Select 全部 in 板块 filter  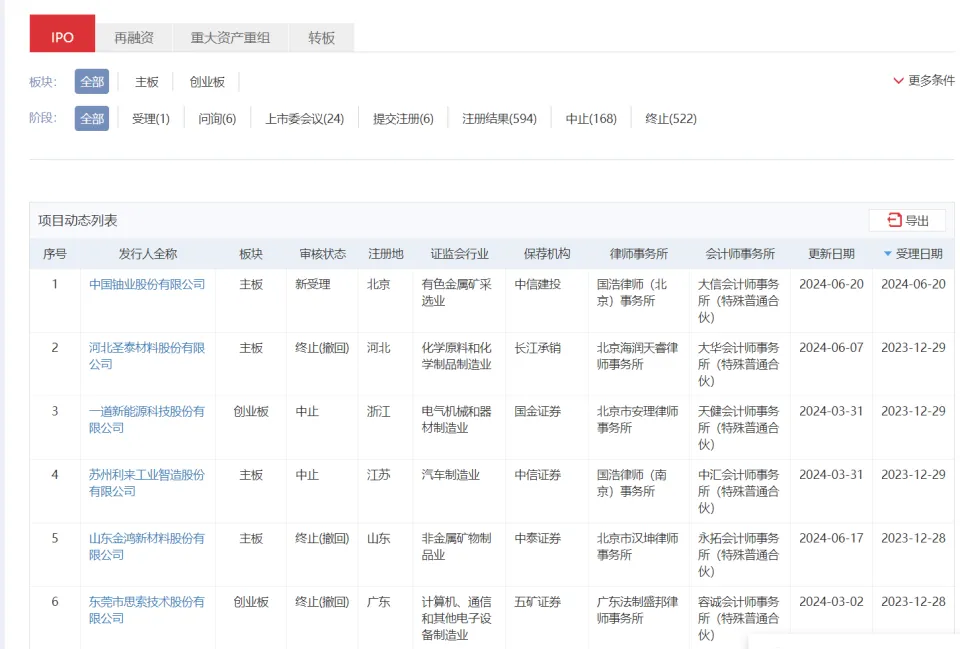point(92,82)
